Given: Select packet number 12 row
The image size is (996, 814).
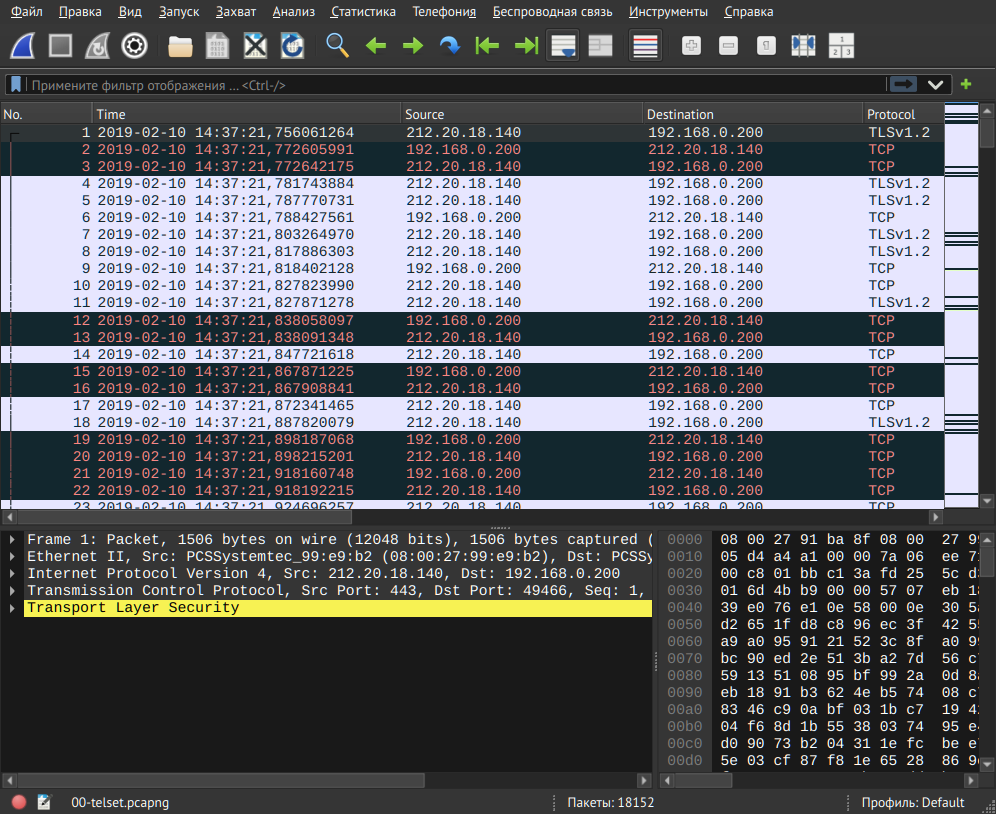Looking at the screenshot, I should (x=472, y=320).
